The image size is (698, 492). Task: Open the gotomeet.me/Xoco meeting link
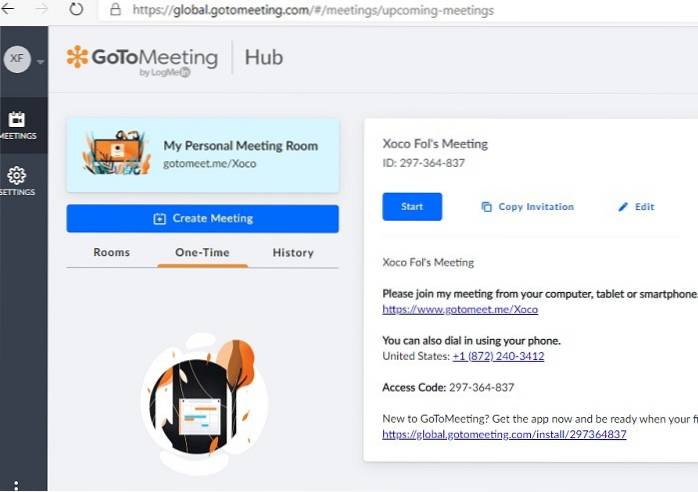(460, 310)
